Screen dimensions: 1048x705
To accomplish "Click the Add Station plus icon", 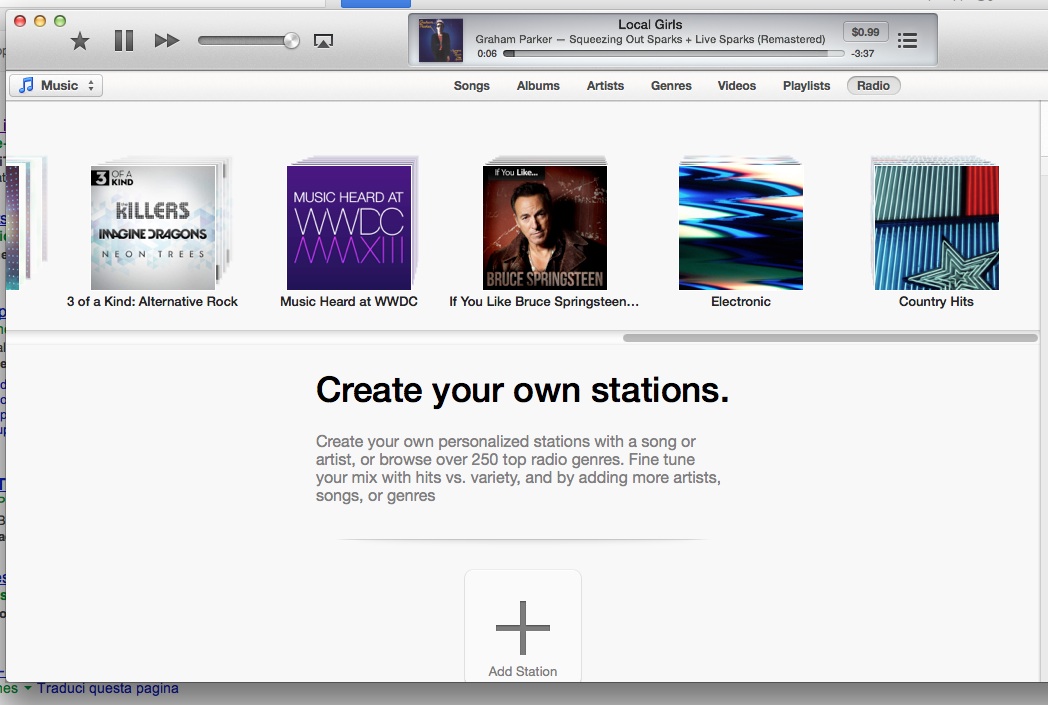I will [523, 627].
